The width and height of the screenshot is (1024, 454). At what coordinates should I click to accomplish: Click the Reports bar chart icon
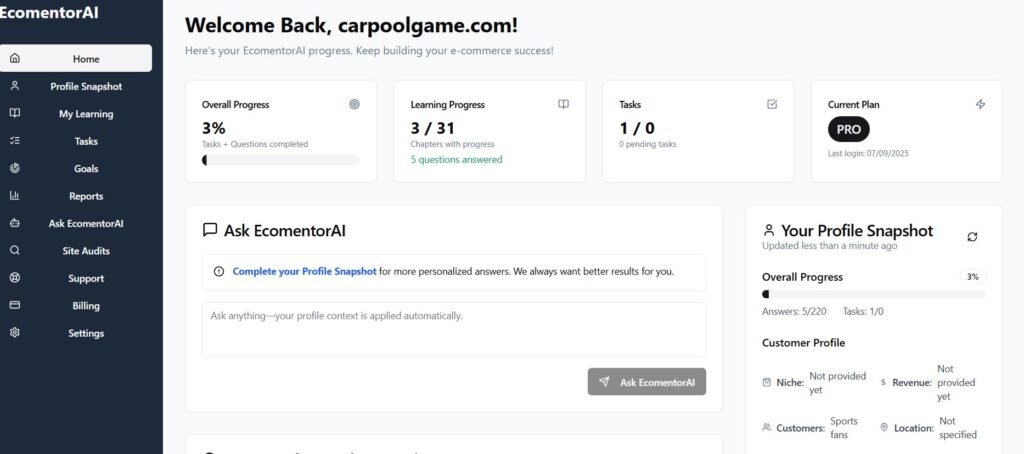point(15,196)
